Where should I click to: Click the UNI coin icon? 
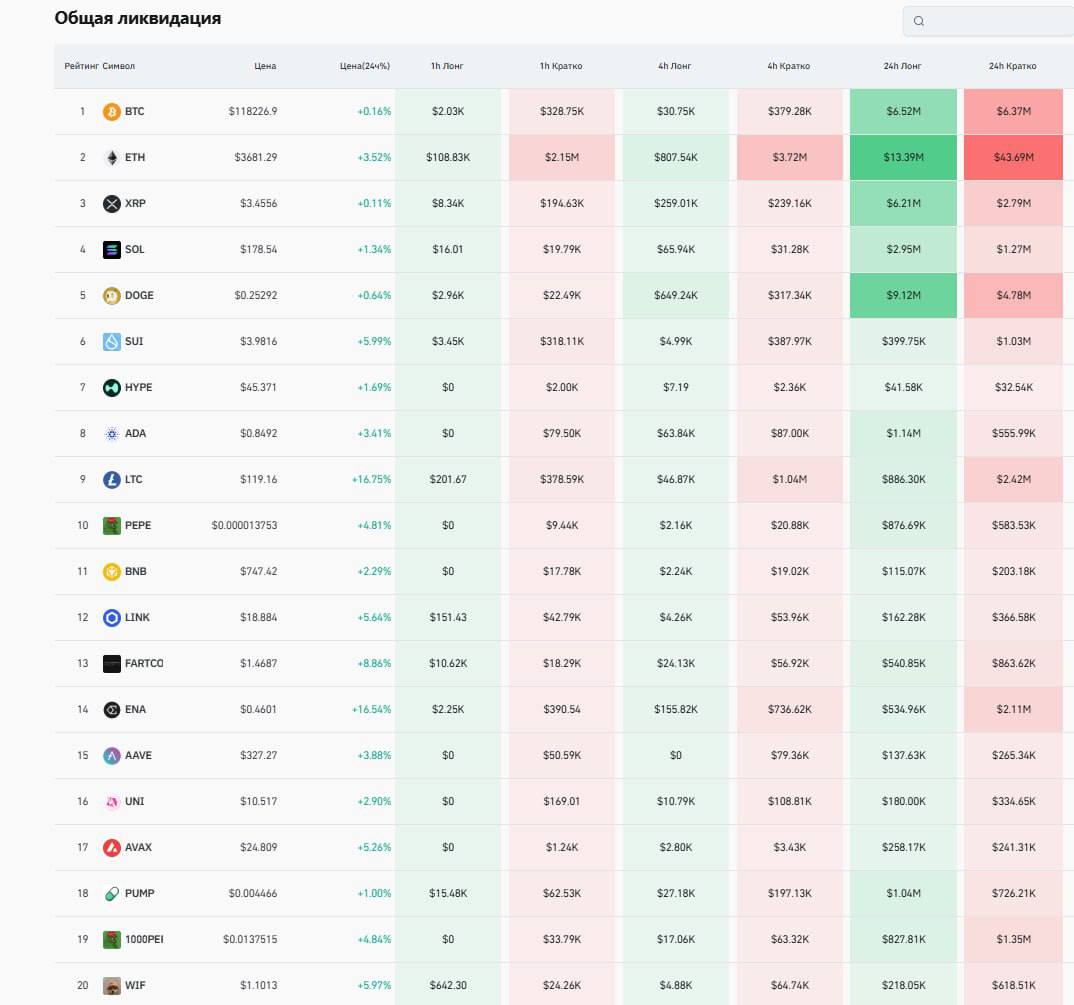112,801
